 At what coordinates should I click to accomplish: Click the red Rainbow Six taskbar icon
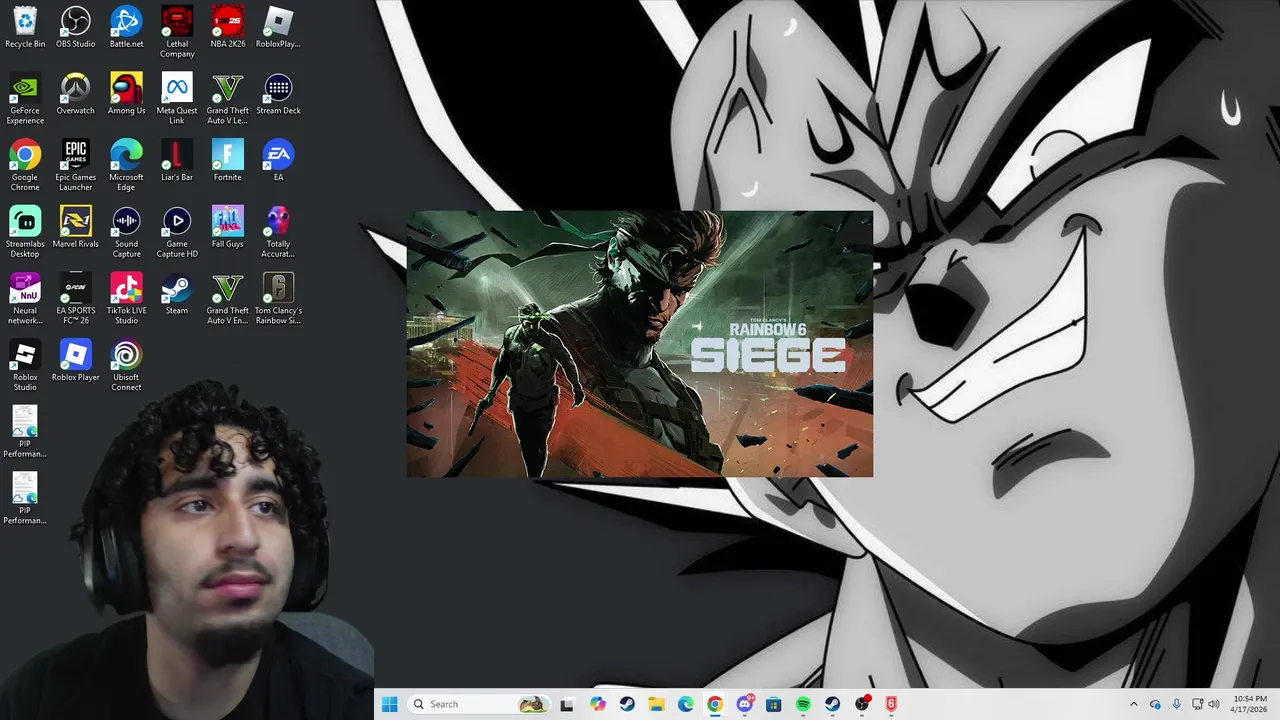tap(891, 704)
